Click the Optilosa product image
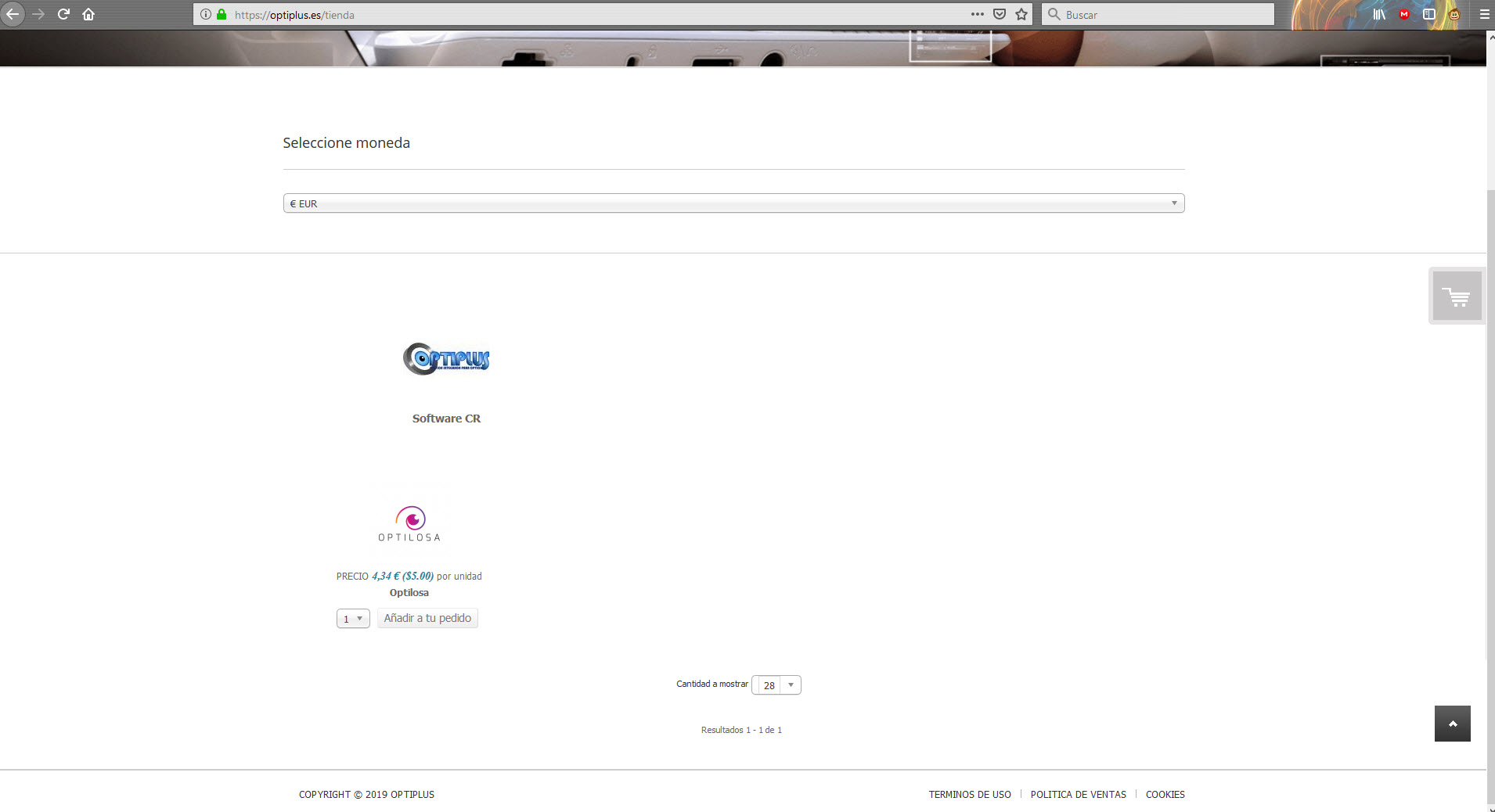Screen dimensions: 1495x812 coord(409,522)
